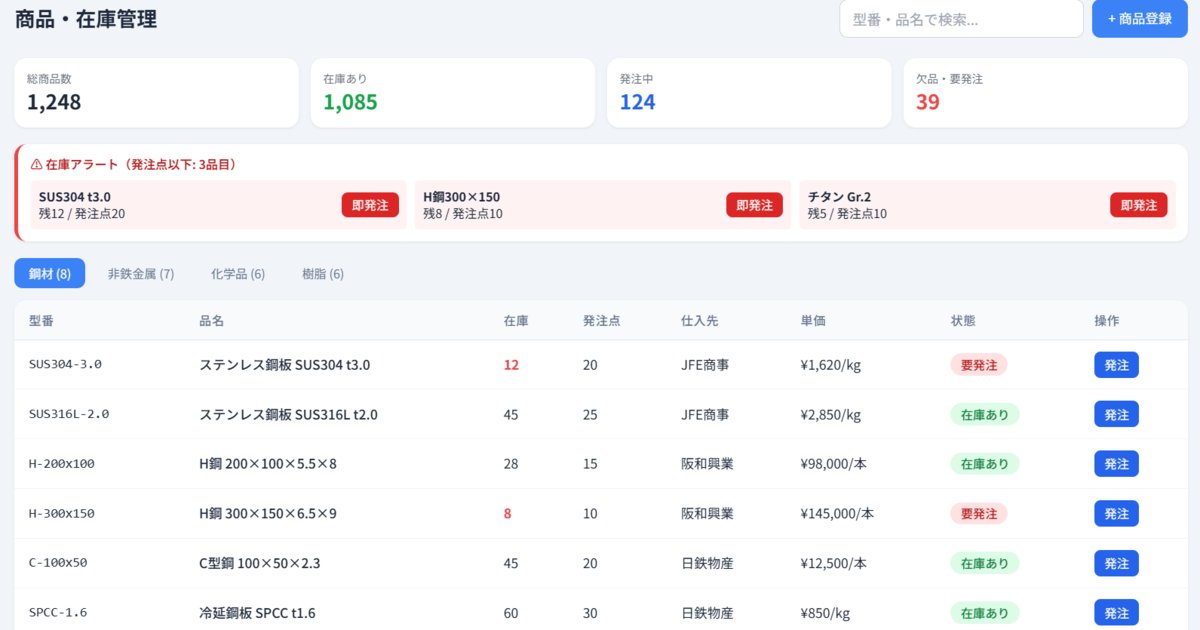Click the 型番 column header
The width and height of the screenshot is (1200, 630).
41,321
